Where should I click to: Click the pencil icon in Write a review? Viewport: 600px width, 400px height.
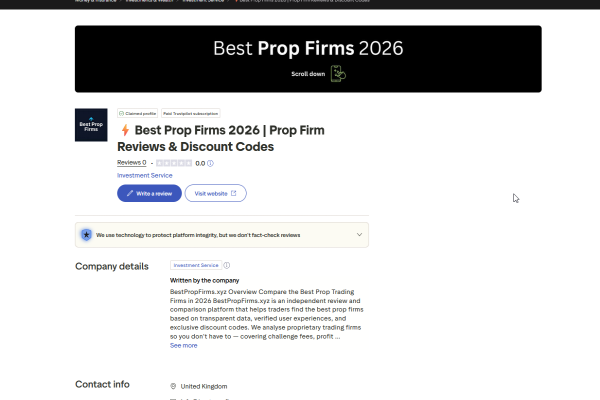(128, 193)
